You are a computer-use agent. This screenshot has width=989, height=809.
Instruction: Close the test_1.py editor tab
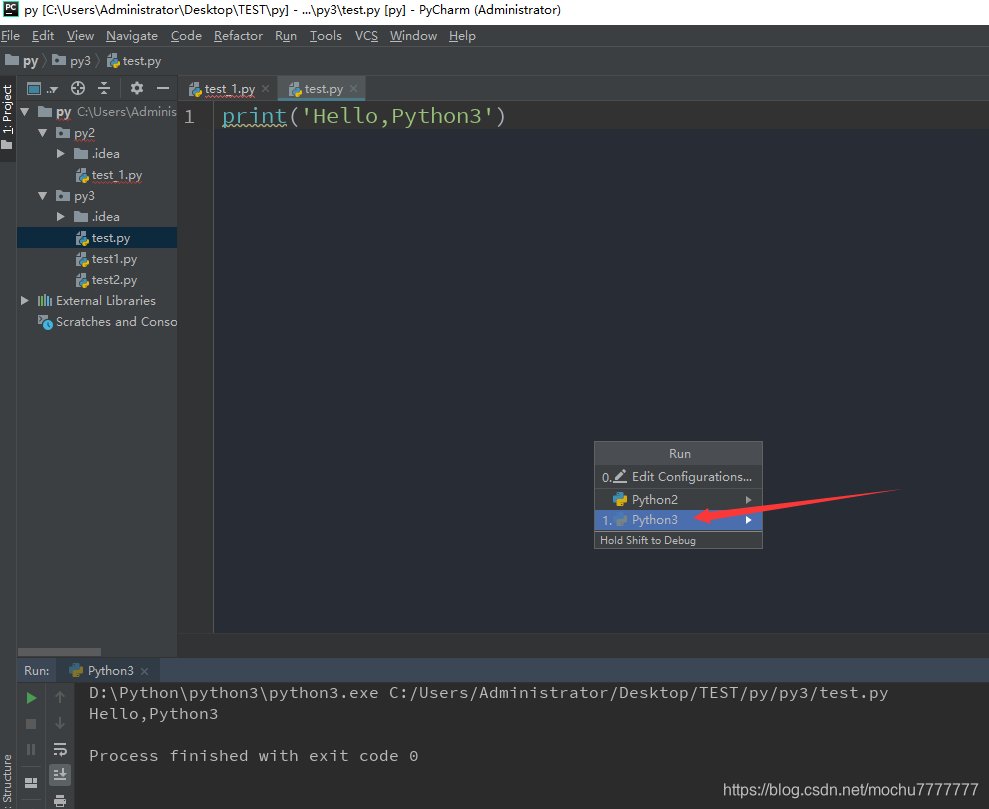(266, 89)
